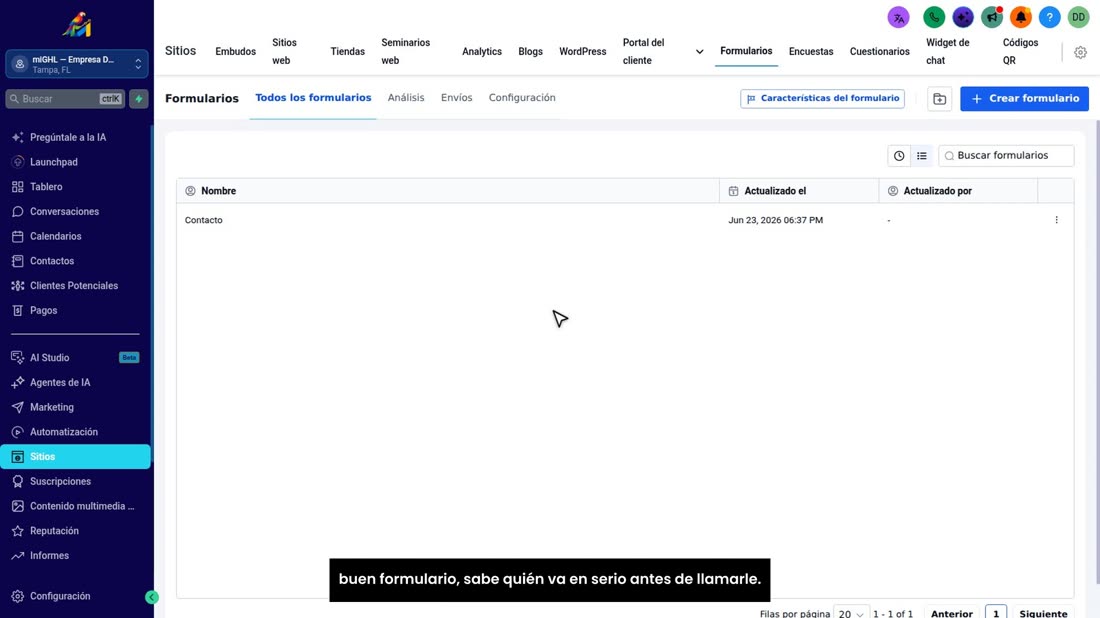Open the AI sparkle assistant icon
This screenshot has width=1100, height=618.
click(x=962, y=18)
